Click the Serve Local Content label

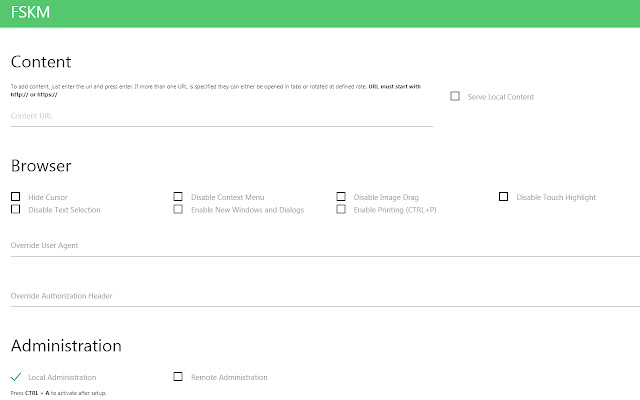click(x=500, y=97)
